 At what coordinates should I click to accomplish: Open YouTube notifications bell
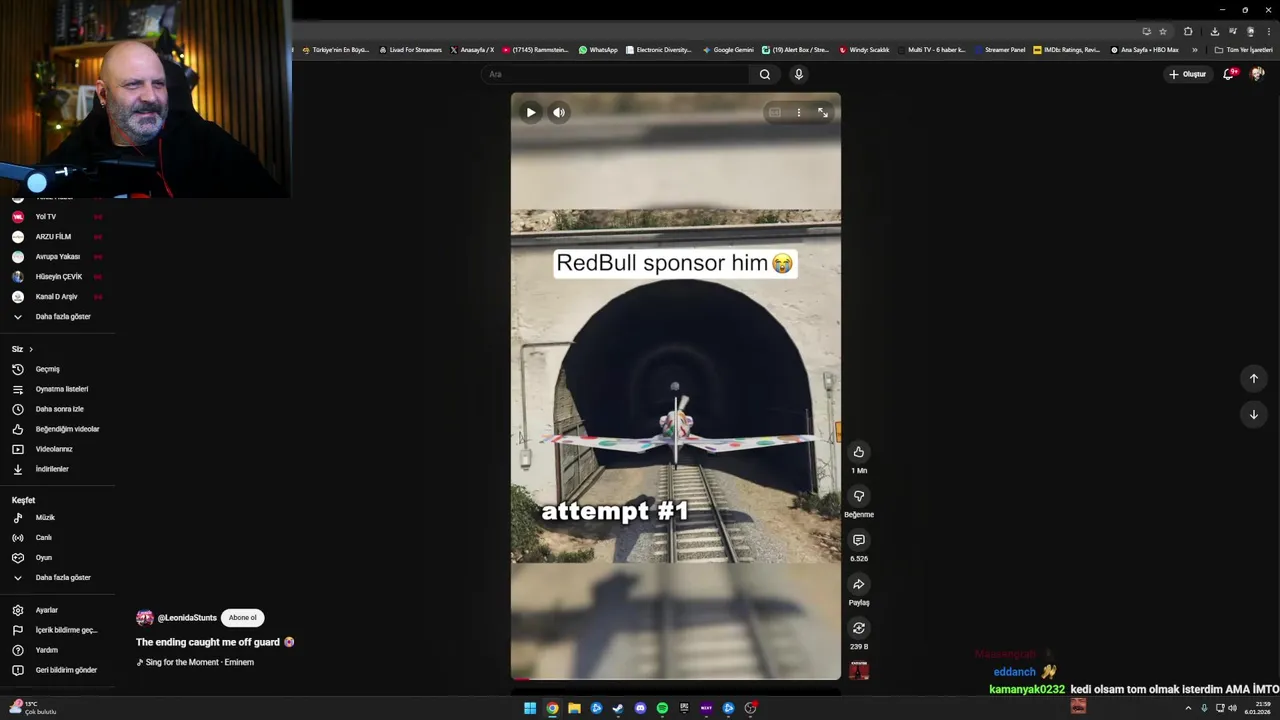(x=1229, y=74)
